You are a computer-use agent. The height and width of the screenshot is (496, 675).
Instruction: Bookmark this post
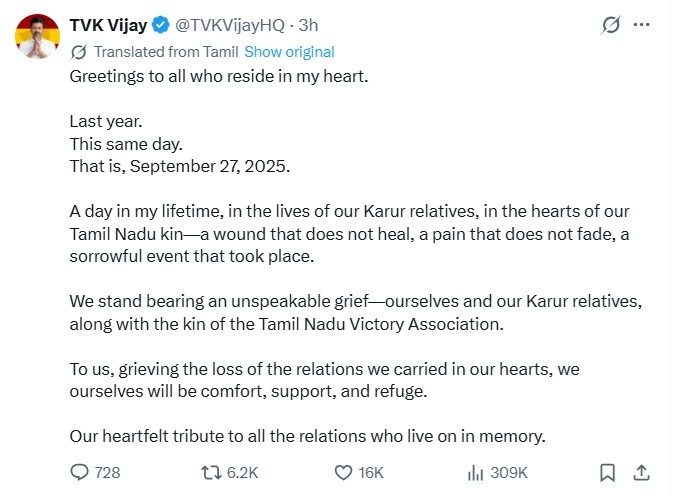pos(607,473)
